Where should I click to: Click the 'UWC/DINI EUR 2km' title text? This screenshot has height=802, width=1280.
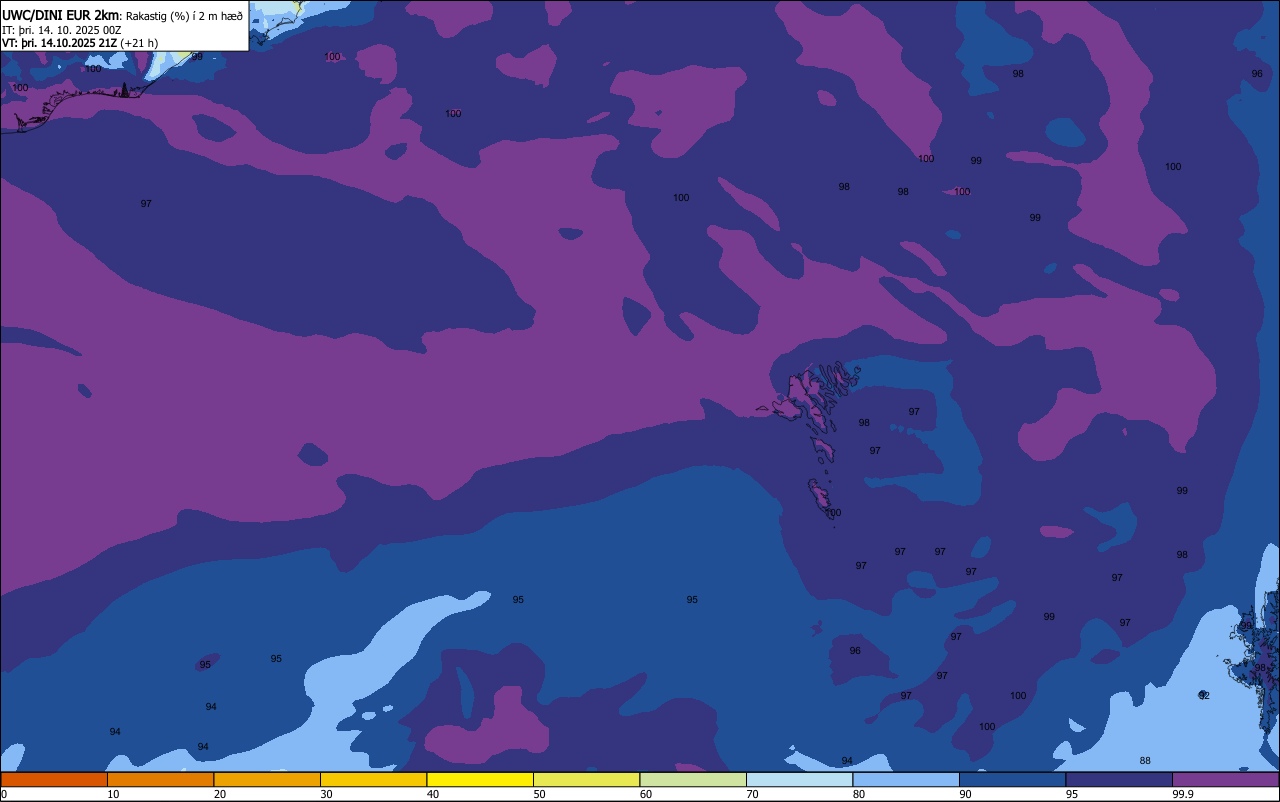(62, 15)
